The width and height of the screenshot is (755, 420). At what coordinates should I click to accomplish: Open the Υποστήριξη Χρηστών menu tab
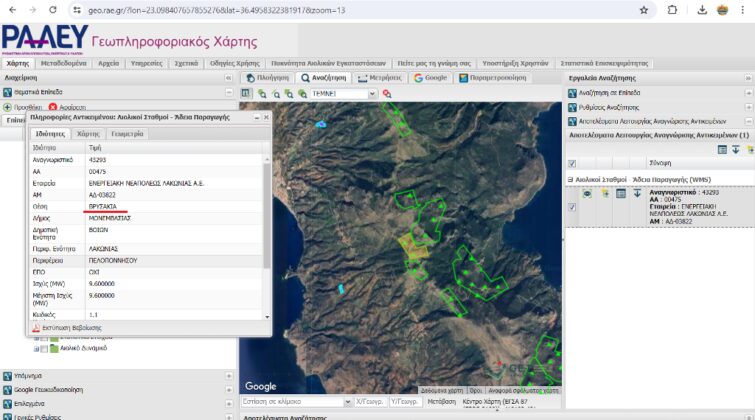coord(515,63)
